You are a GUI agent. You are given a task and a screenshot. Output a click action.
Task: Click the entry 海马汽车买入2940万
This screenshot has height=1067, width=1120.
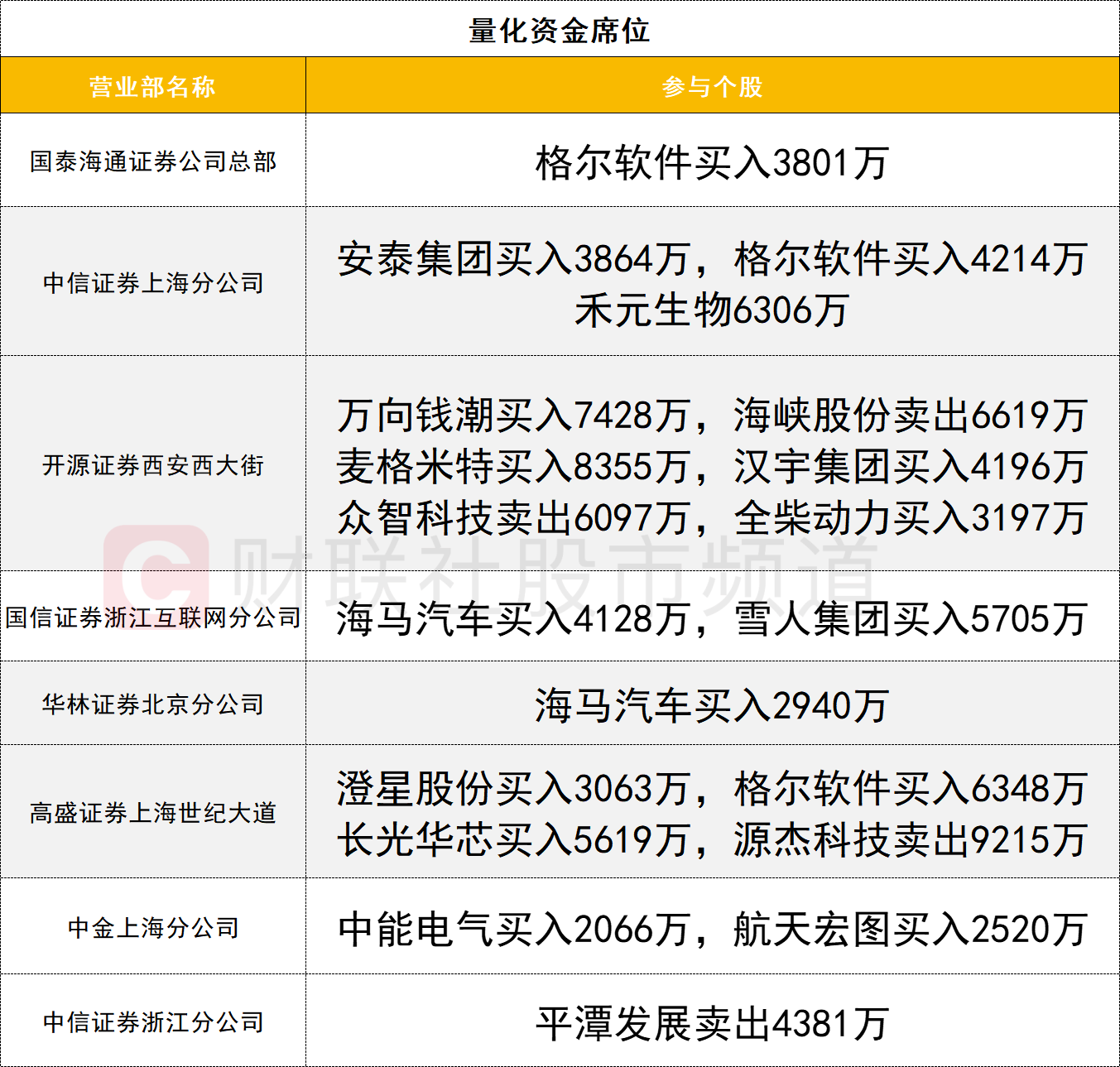tap(712, 706)
